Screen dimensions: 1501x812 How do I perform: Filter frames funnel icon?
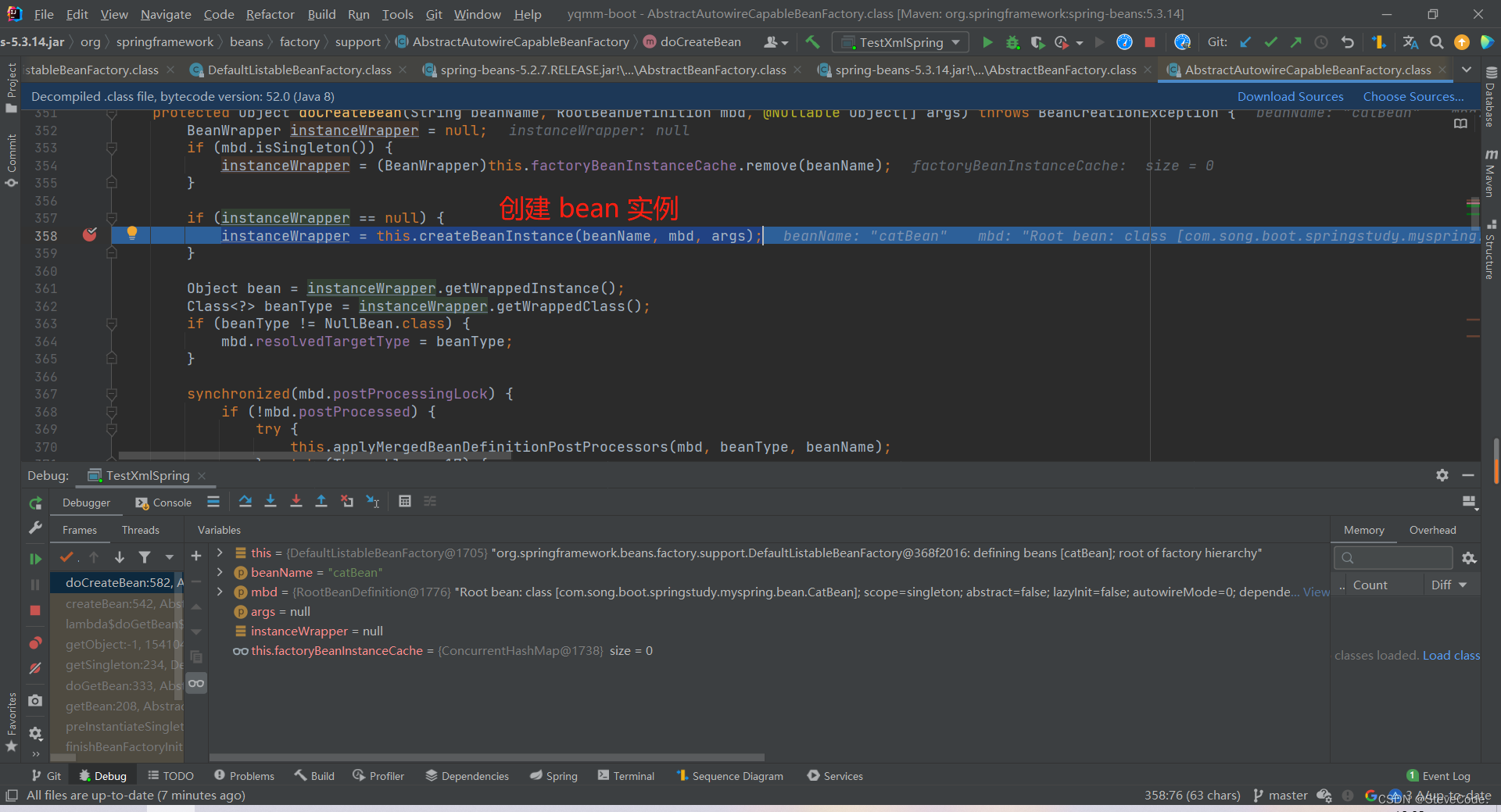point(145,557)
